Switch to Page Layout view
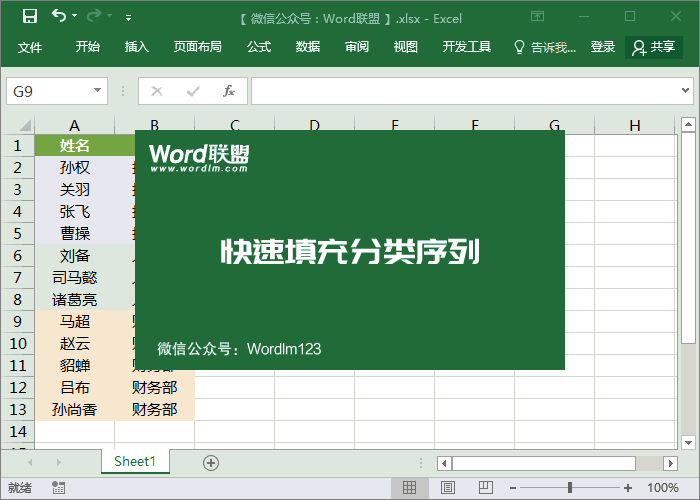Viewport: 700px width, 500px height. (445, 488)
